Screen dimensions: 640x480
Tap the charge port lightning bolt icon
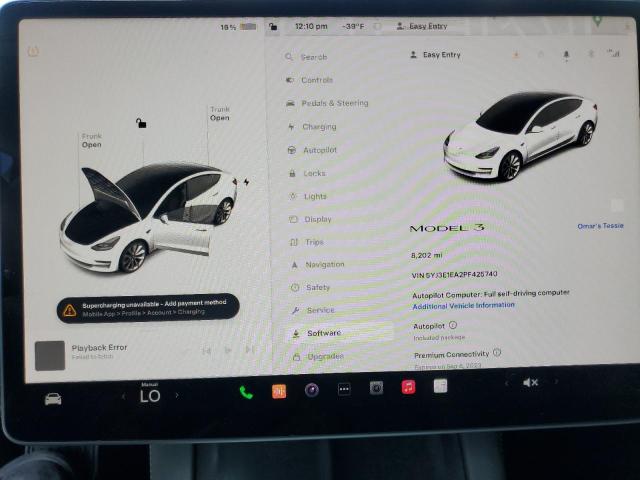247,182
